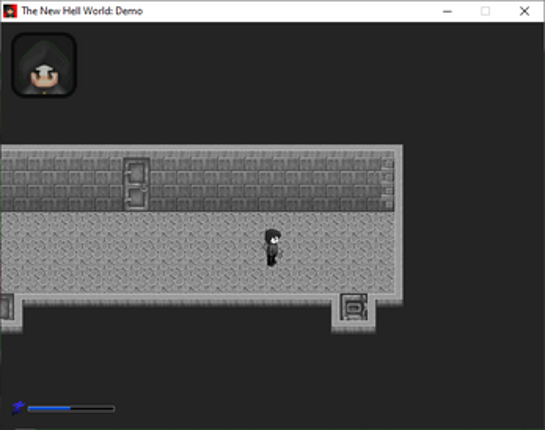Close the New Hell World window
This screenshot has height=430, width=545.
coord(524,11)
